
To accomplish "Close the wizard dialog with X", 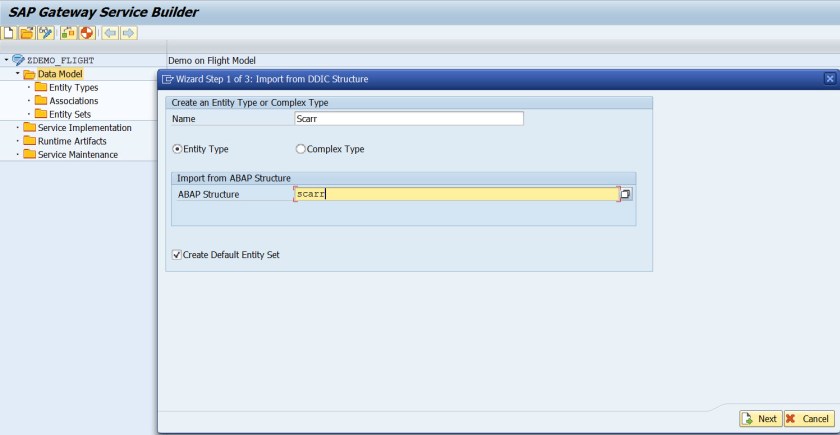I will click(830, 79).
